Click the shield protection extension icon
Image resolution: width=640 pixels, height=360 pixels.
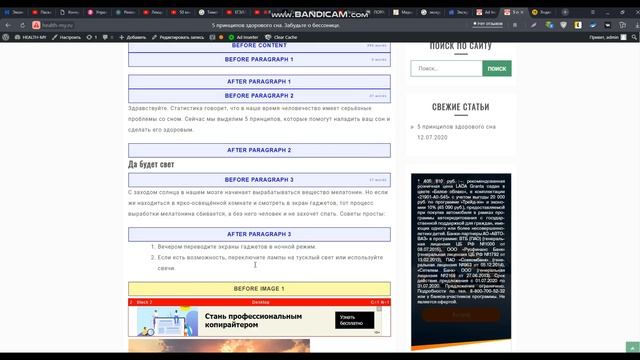coord(564,25)
